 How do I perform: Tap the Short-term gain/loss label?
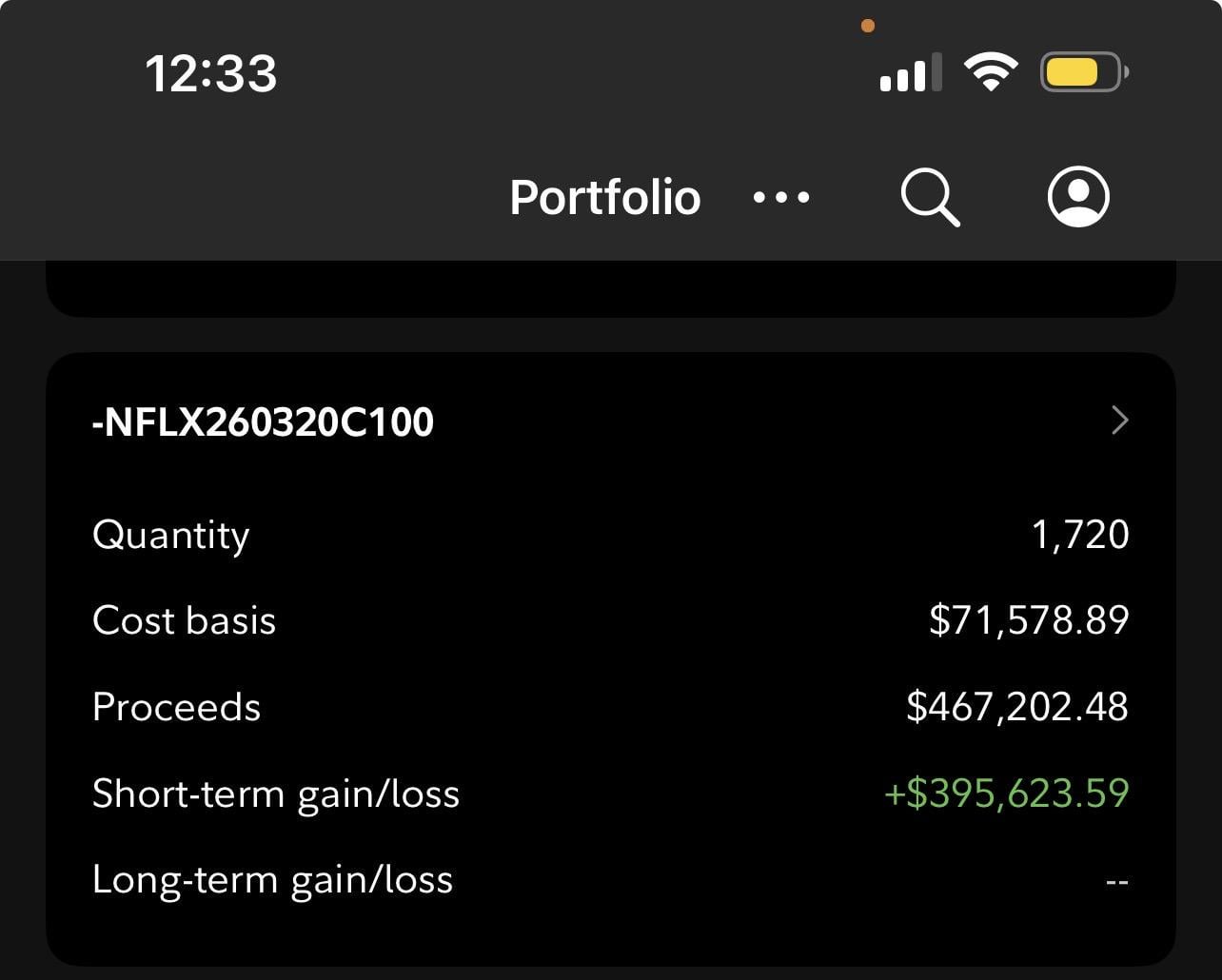click(276, 794)
